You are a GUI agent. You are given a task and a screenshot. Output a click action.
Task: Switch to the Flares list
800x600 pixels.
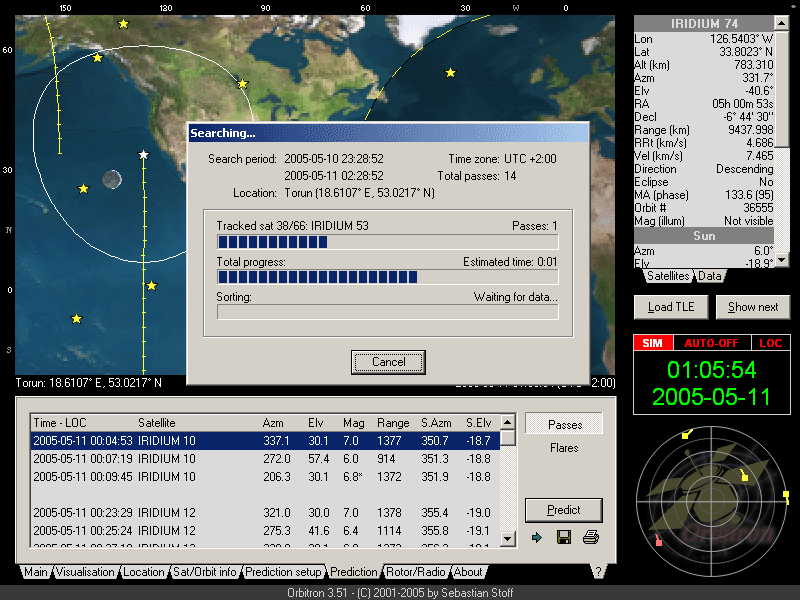pyautogui.click(x=564, y=447)
